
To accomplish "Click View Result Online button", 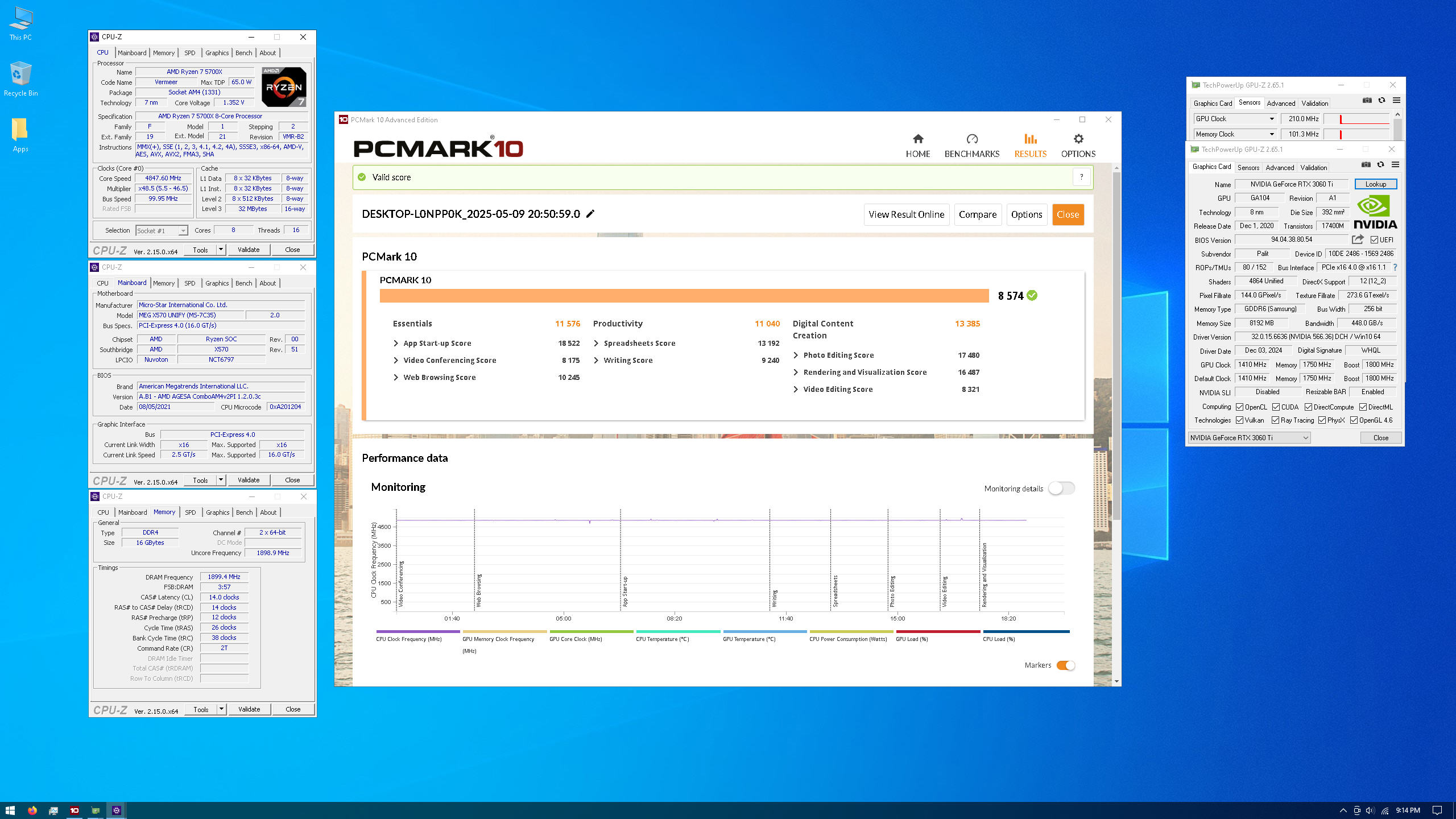I will 906,214.
